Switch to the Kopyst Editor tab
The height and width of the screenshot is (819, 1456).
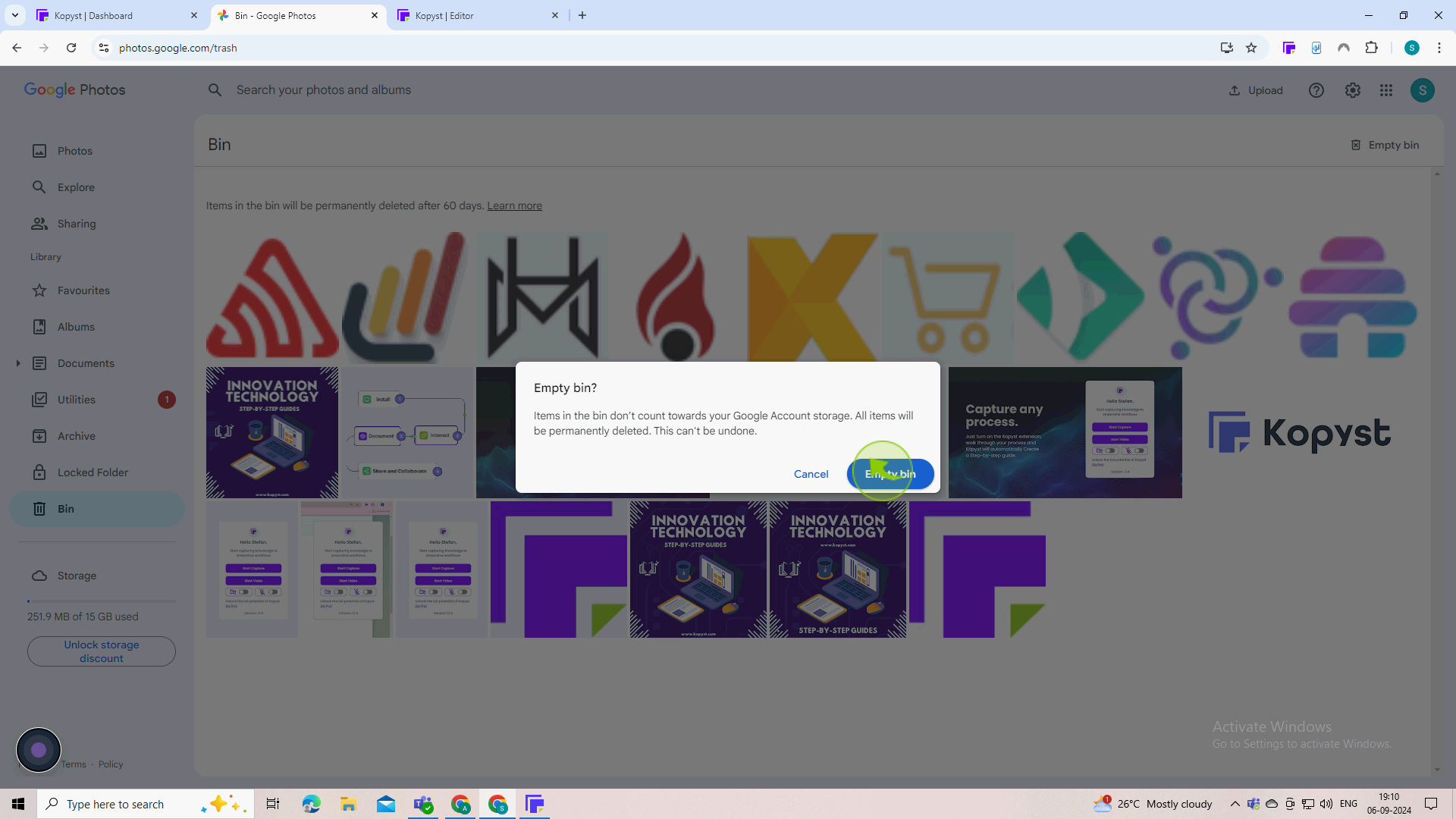tap(478, 15)
